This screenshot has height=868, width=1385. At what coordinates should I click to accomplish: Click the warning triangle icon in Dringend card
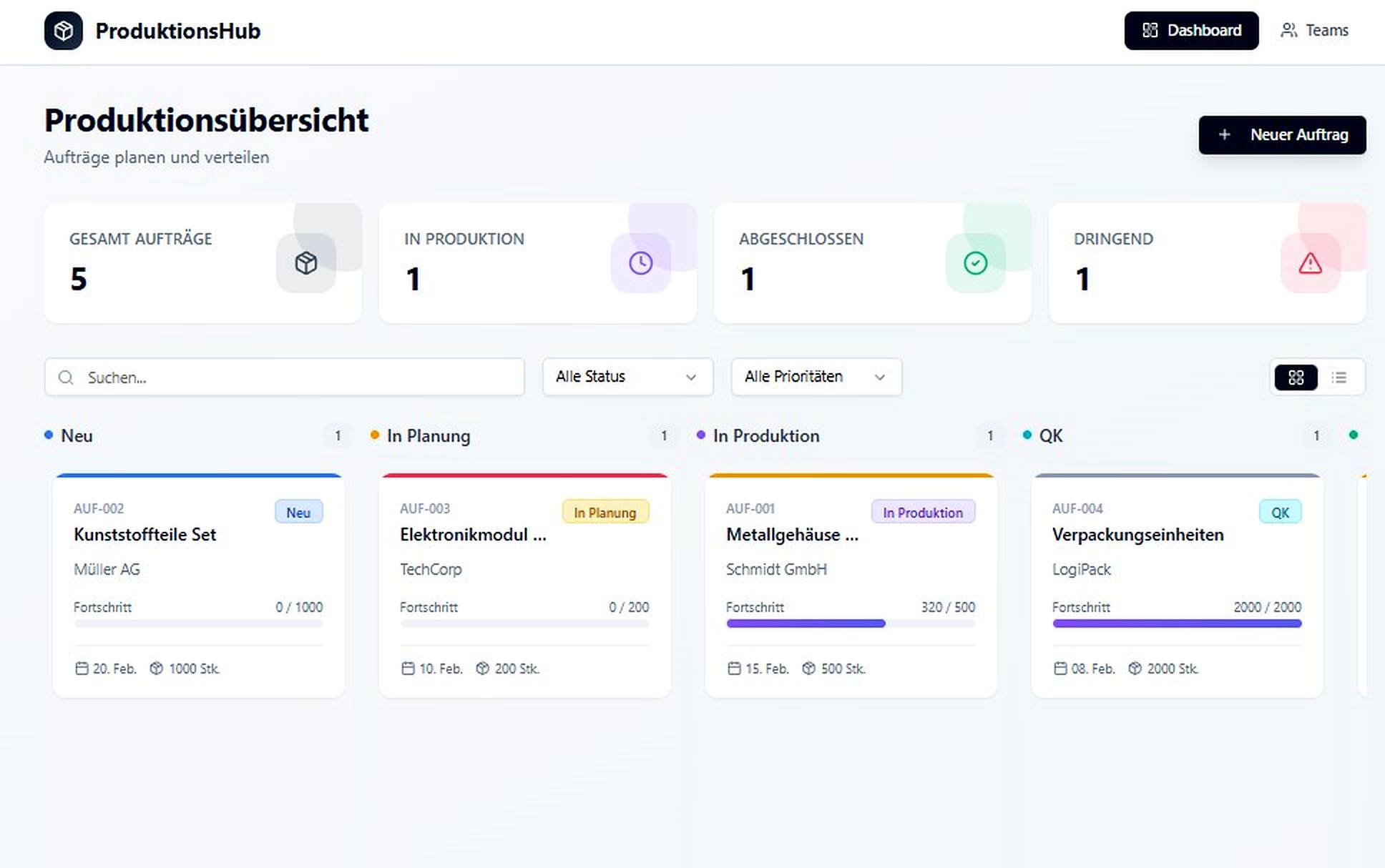(x=1310, y=263)
